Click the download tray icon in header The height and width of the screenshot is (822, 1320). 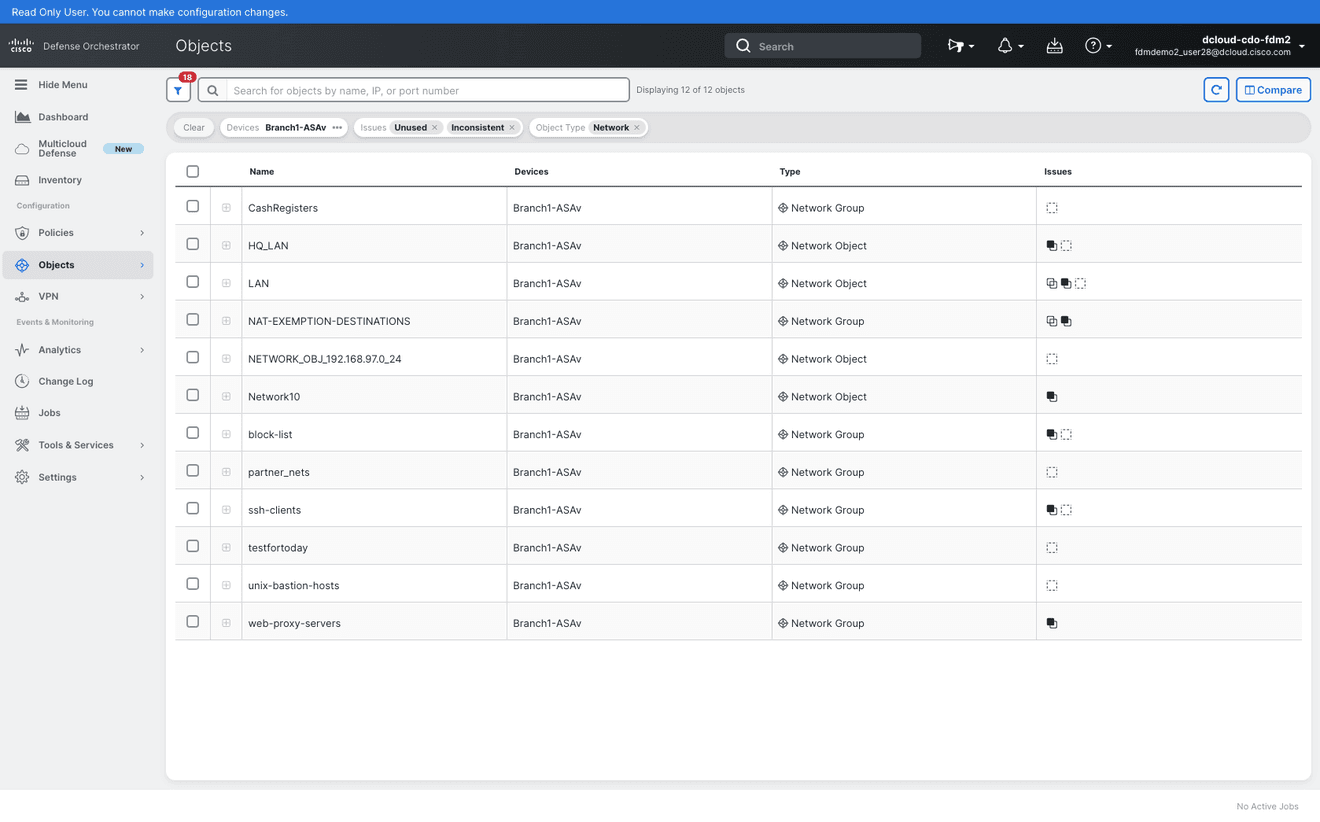pyautogui.click(x=1054, y=46)
